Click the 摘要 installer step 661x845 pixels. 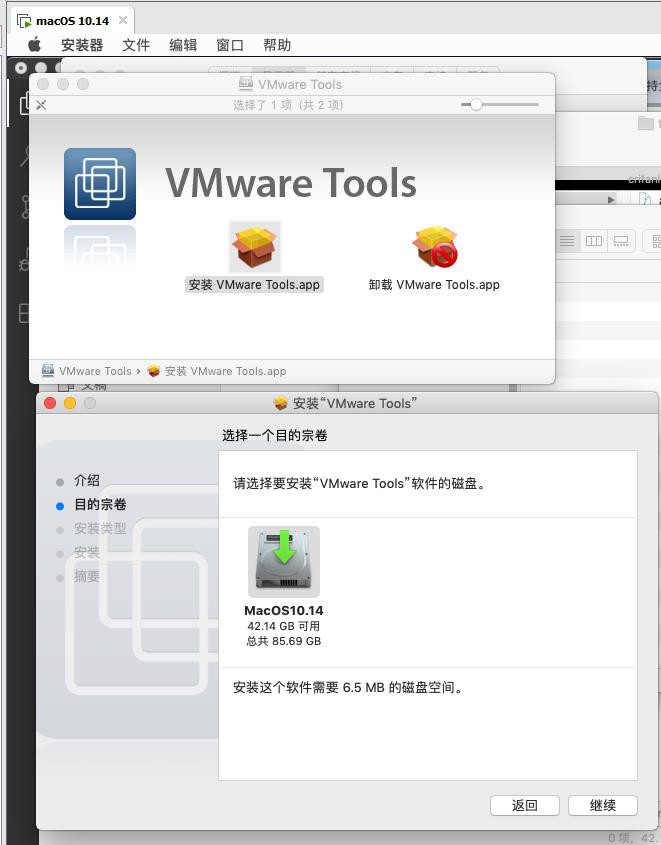click(87, 577)
